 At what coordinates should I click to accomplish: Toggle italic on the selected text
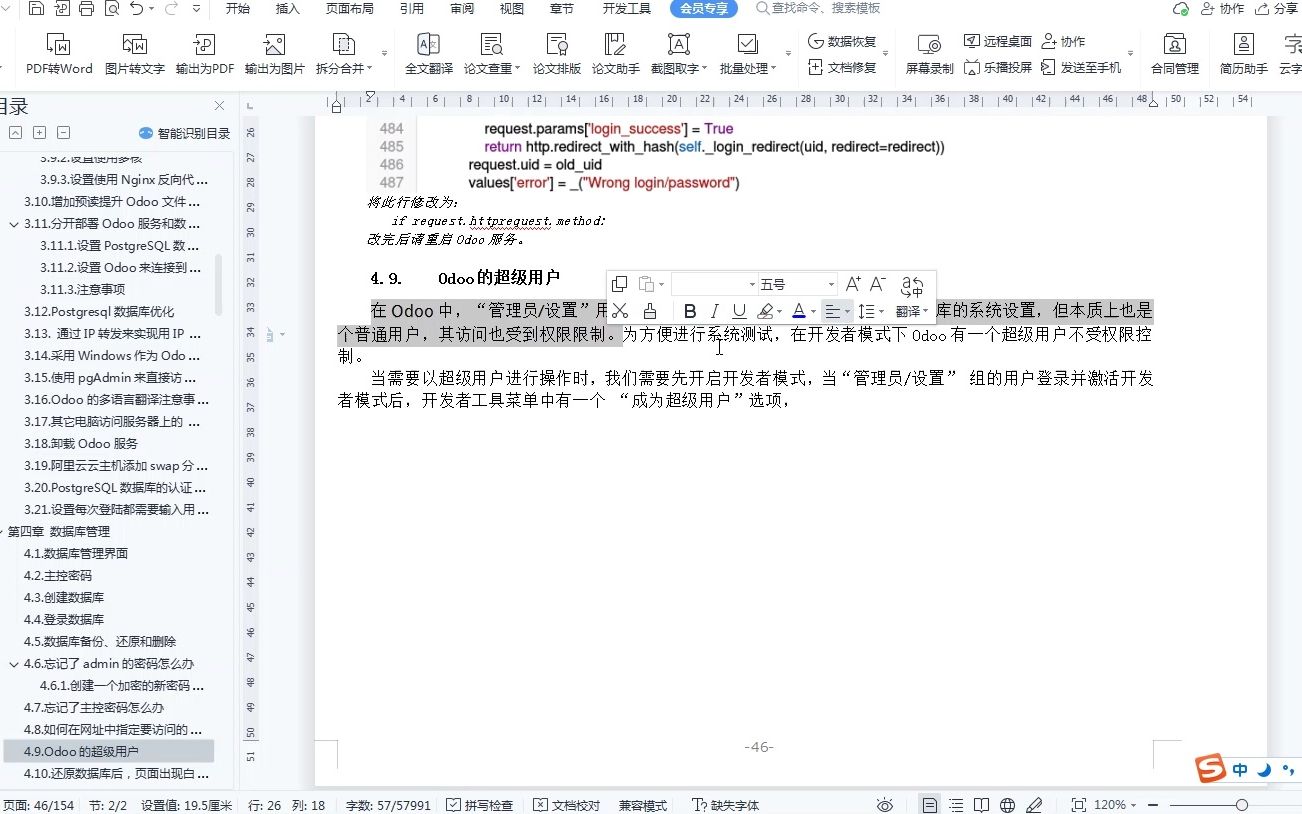tap(714, 311)
